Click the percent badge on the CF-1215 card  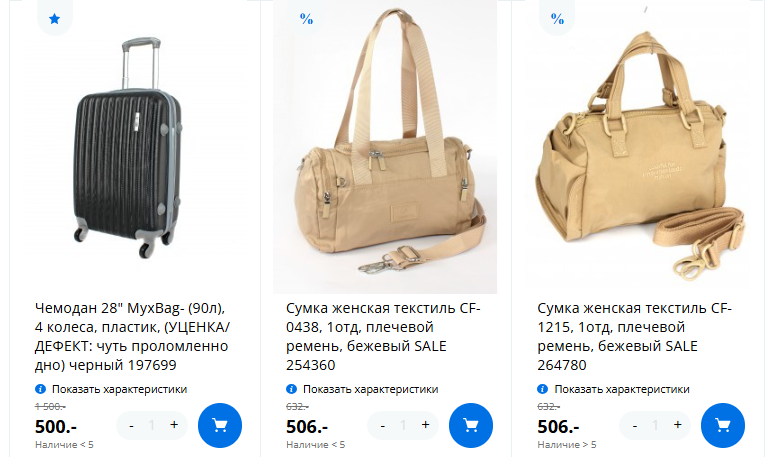click(557, 19)
